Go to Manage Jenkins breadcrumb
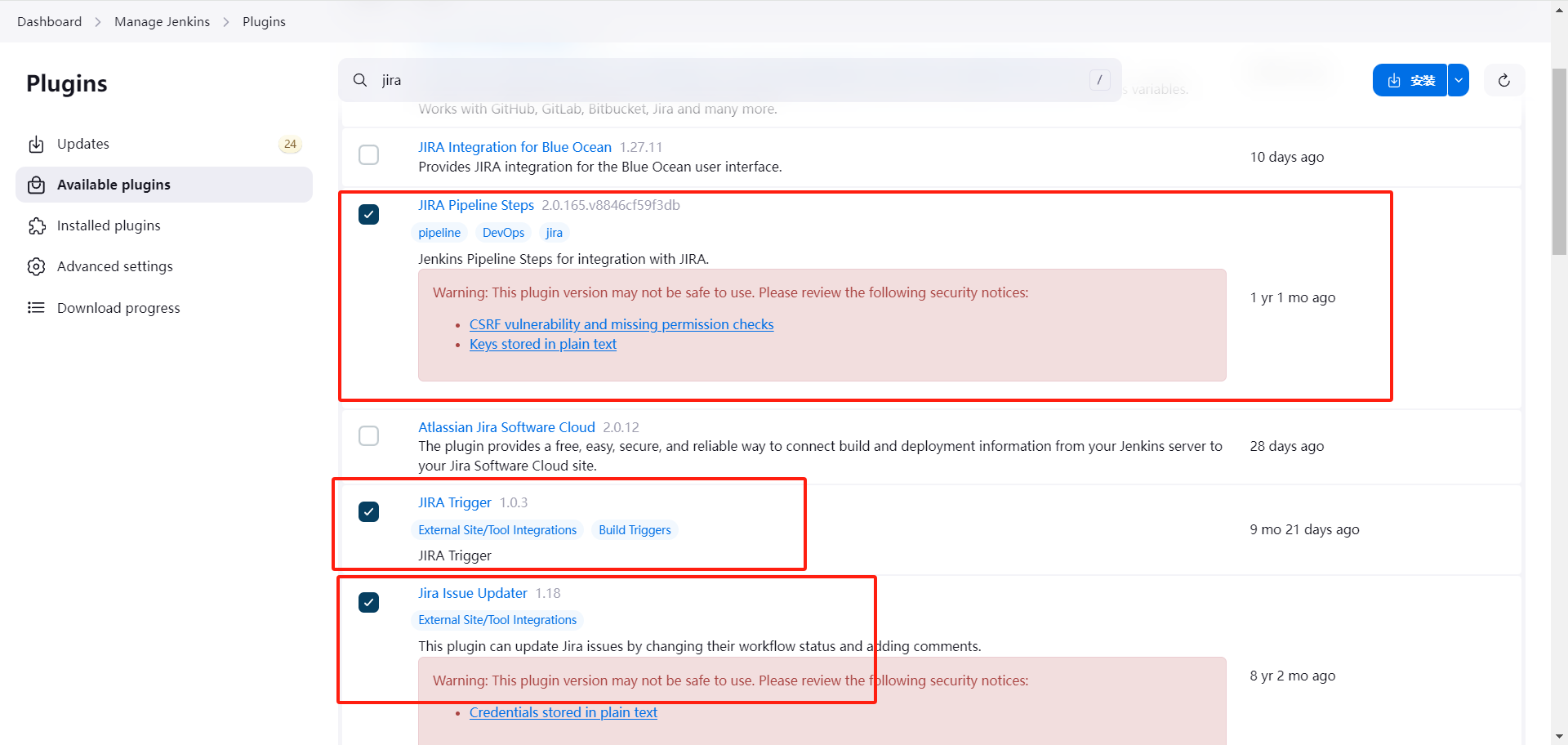The height and width of the screenshot is (745, 1568). (x=162, y=22)
